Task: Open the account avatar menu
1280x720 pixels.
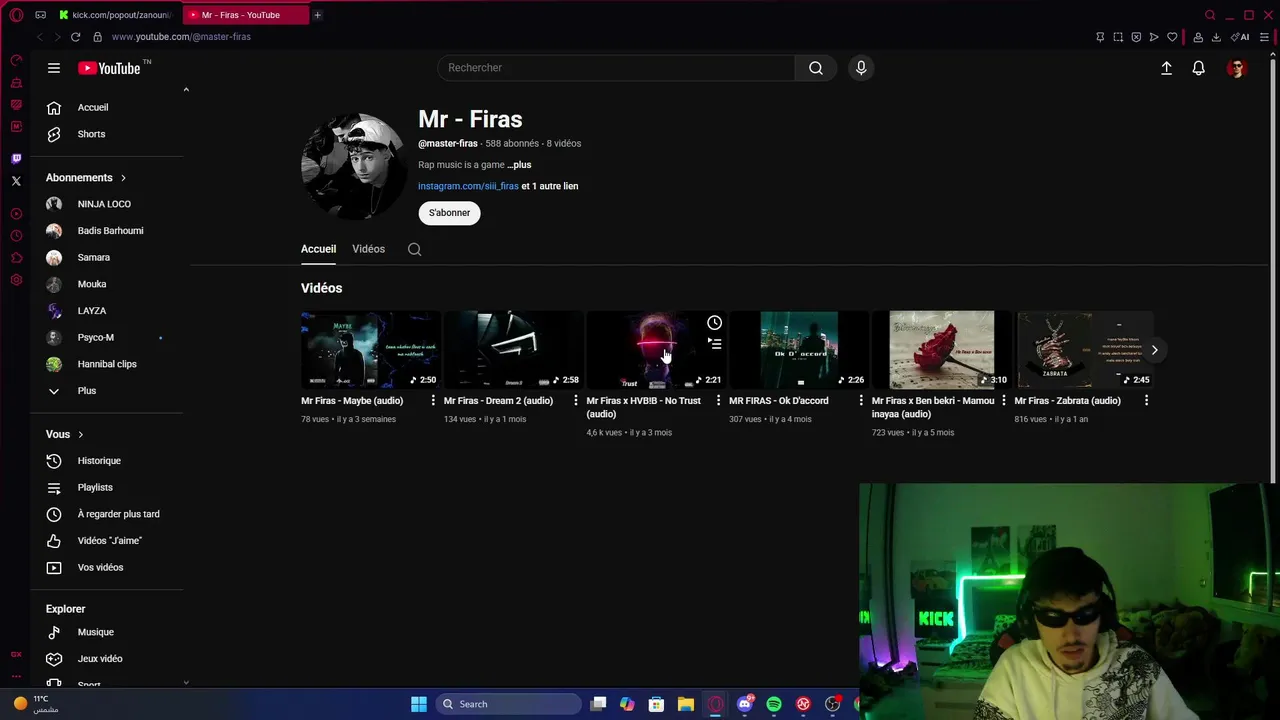Action: pyautogui.click(x=1237, y=68)
